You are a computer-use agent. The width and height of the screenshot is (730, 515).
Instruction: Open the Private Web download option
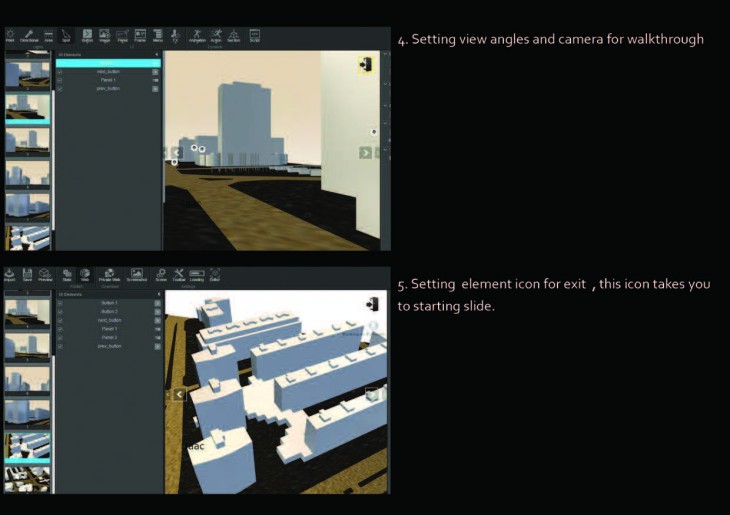click(109, 275)
